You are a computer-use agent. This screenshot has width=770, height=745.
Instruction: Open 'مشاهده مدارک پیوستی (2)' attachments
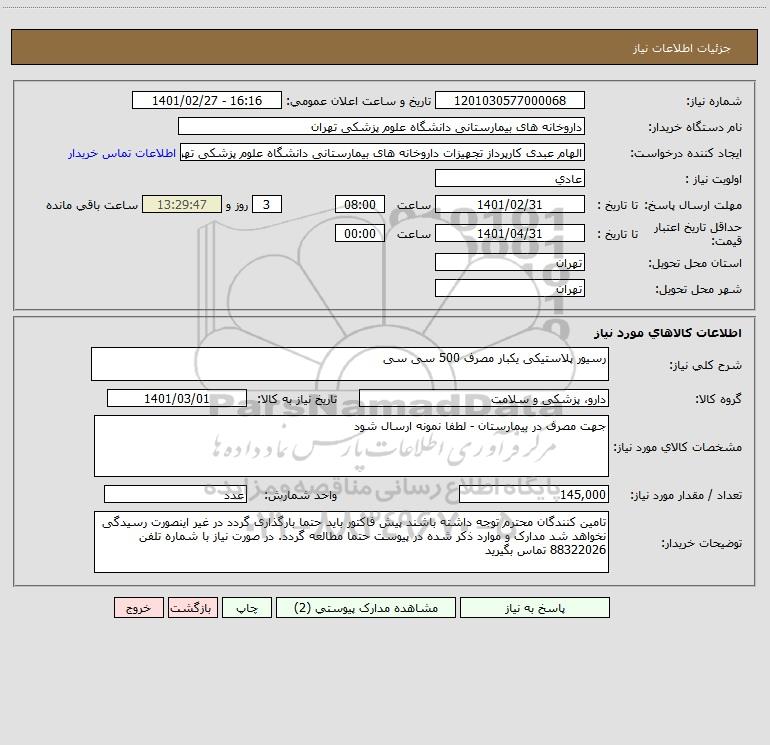coord(366,607)
